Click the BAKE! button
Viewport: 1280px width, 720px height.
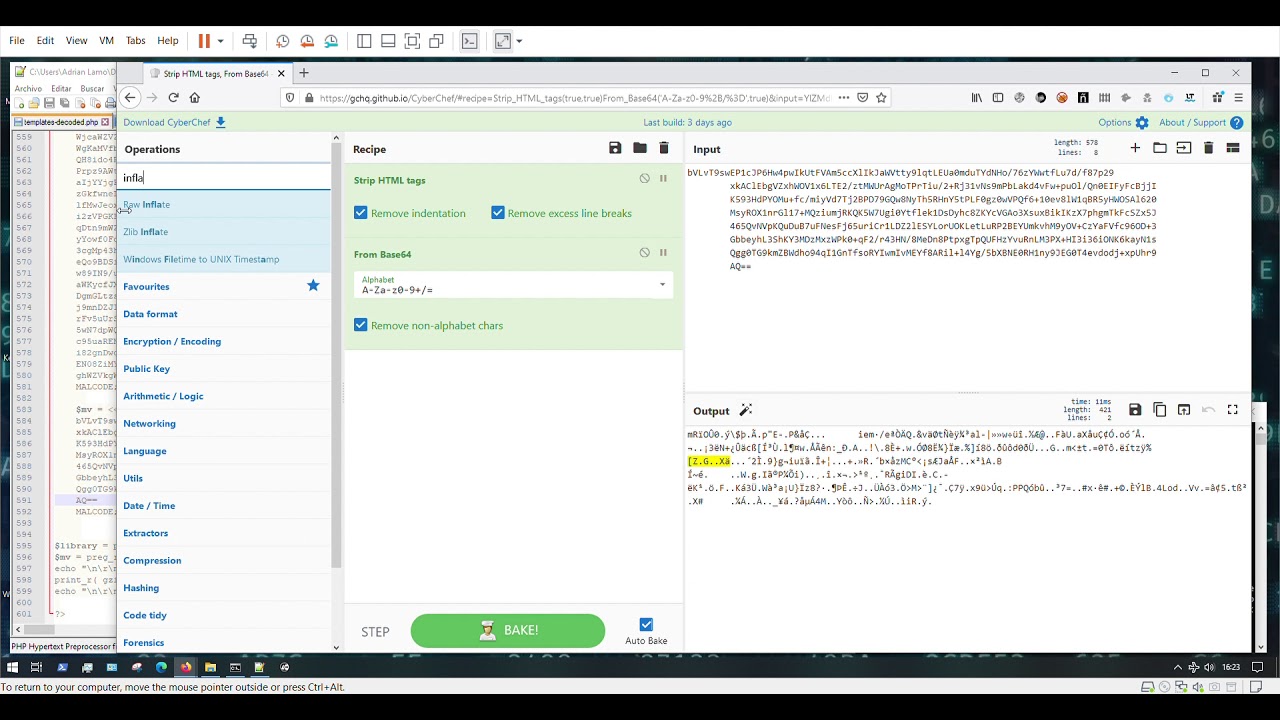[x=508, y=631]
